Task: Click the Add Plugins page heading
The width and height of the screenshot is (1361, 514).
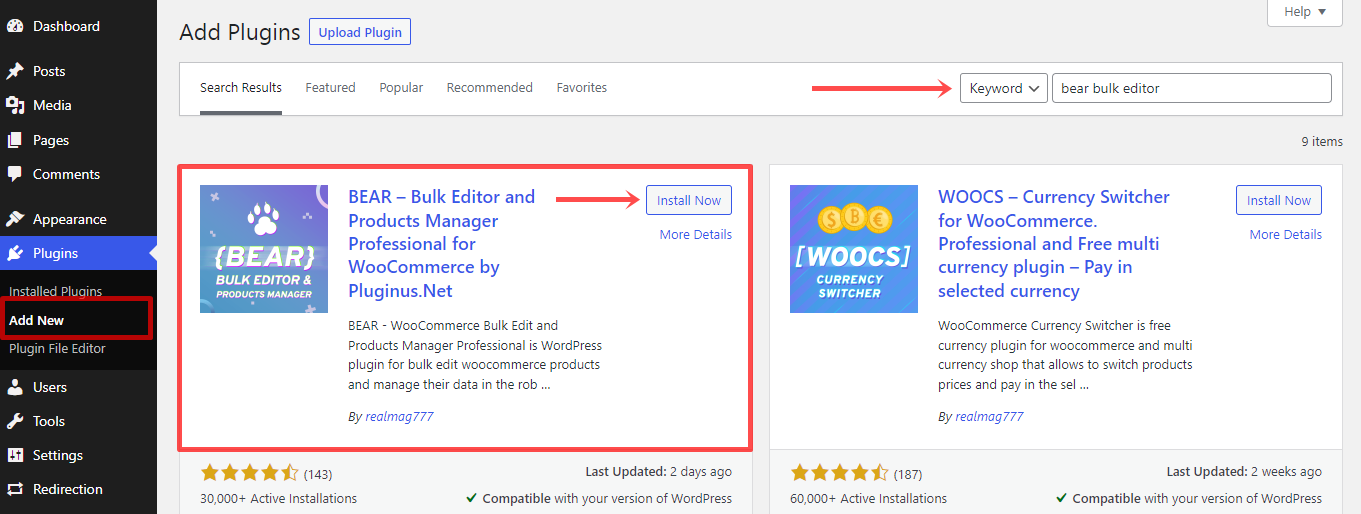Action: (x=240, y=32)
